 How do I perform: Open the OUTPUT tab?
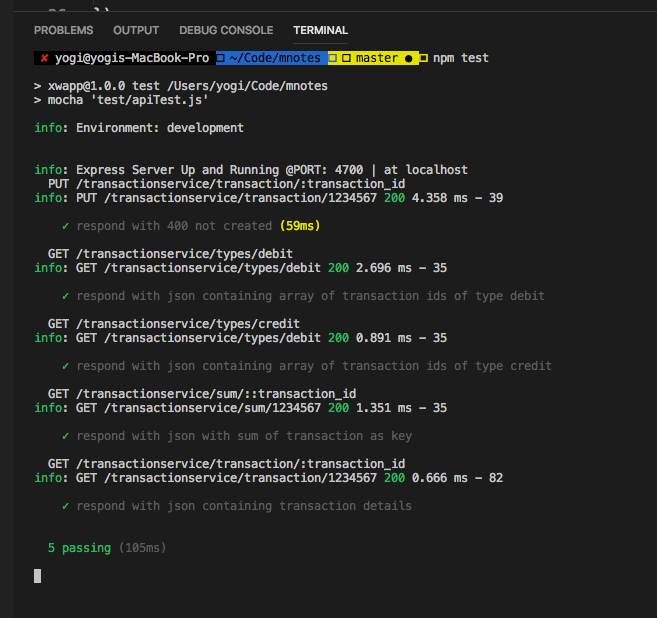[x=136, y=30]
